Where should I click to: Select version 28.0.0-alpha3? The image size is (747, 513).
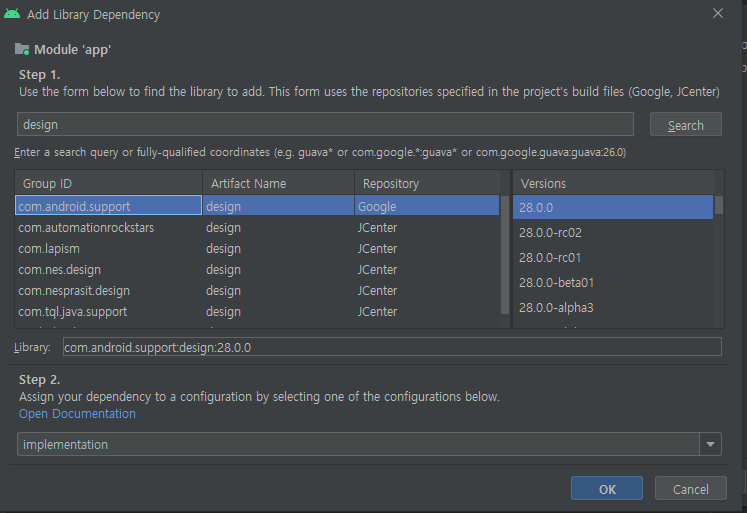(613, 308)
